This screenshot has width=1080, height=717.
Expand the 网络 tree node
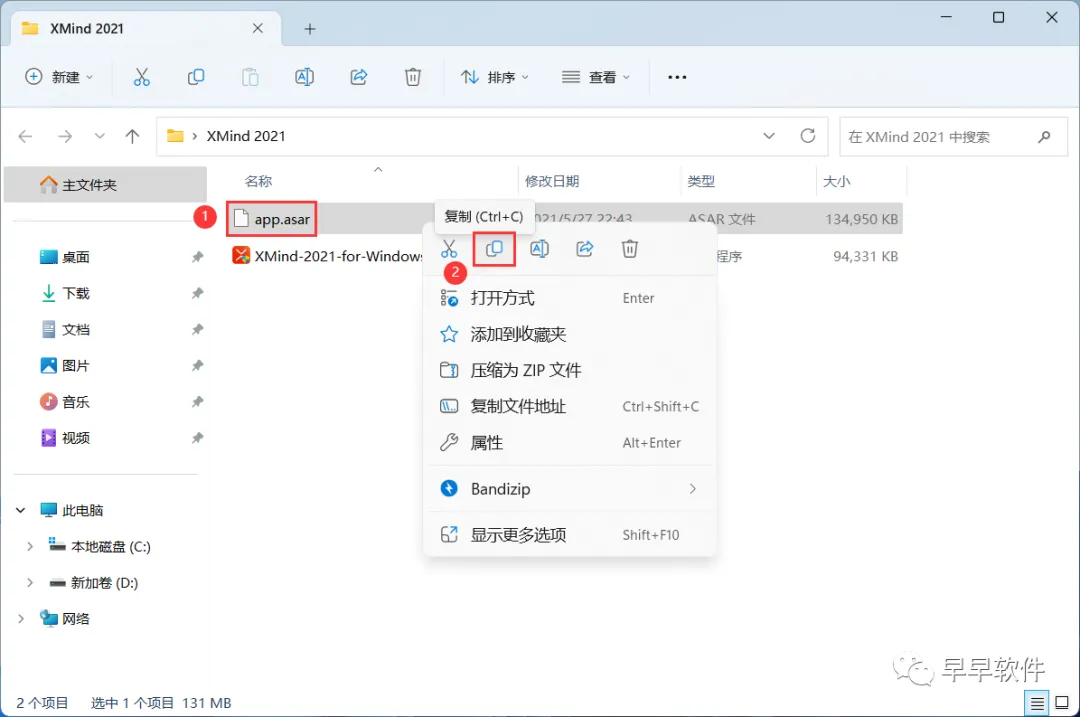tap(21, 619)
